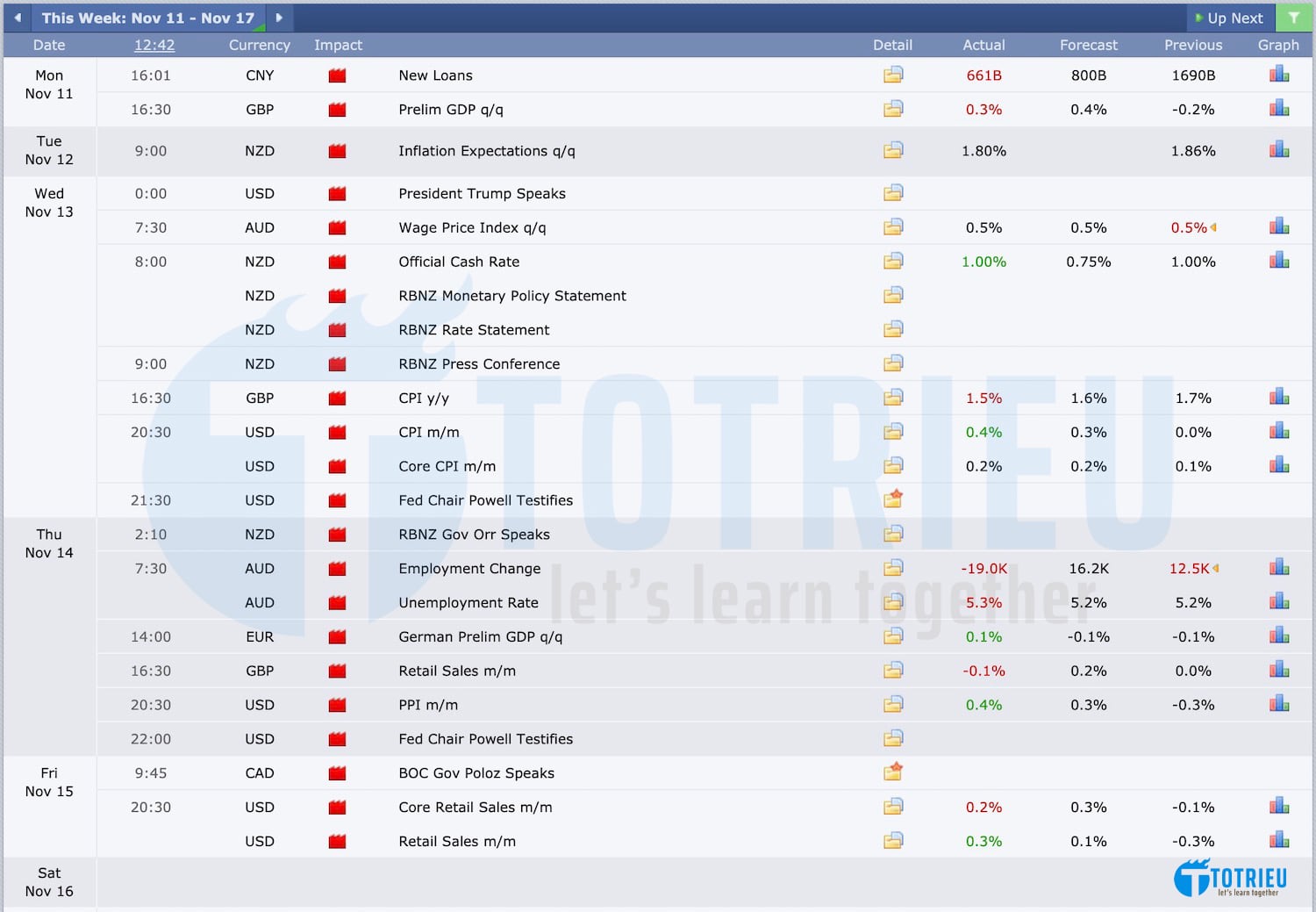Click red impact icon for BOC Gov Poloz Speaks
1316x912 pixels.
[337, 774]
